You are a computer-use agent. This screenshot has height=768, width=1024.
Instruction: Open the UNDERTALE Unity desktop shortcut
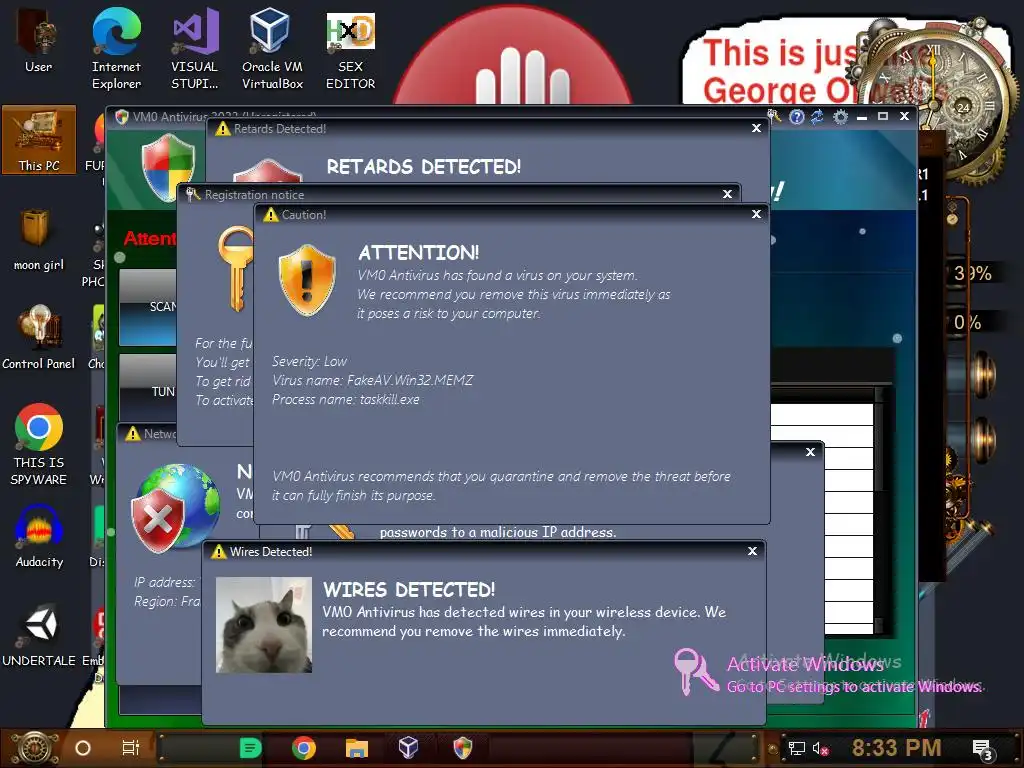(x=39, y=635)
